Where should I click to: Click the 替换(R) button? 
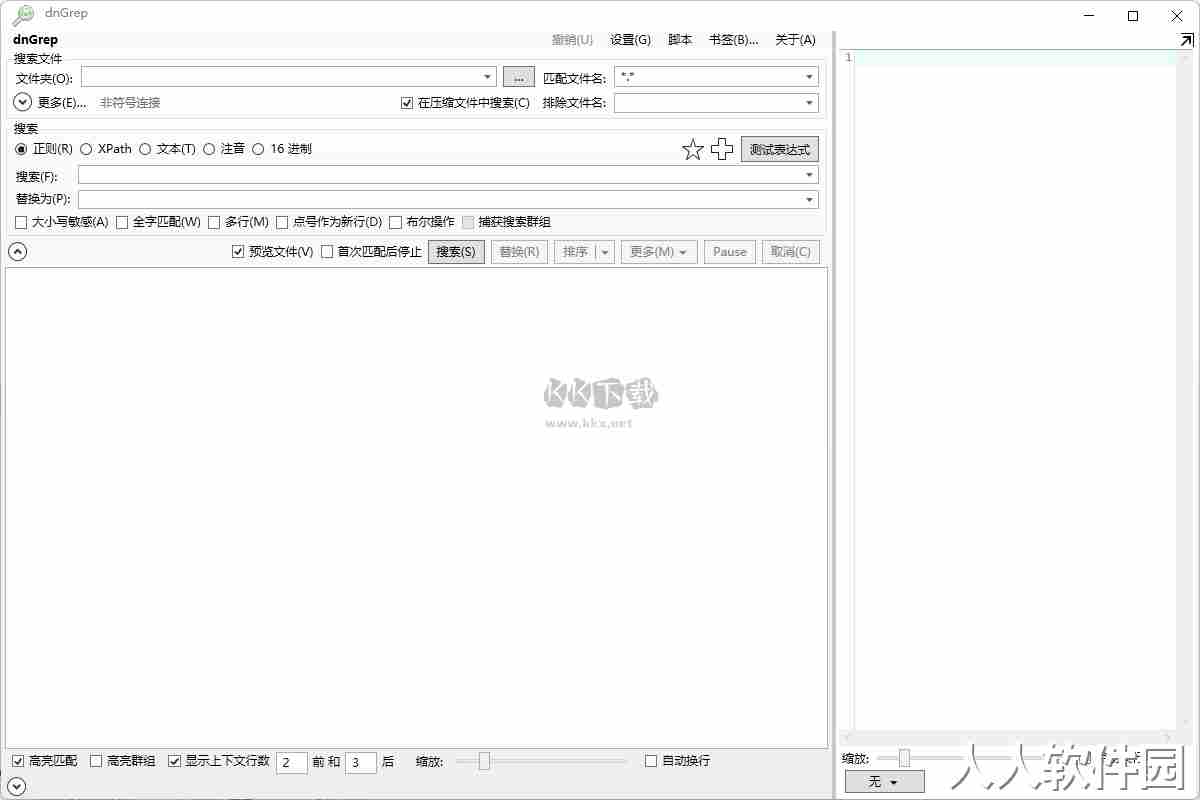[519, 252]
